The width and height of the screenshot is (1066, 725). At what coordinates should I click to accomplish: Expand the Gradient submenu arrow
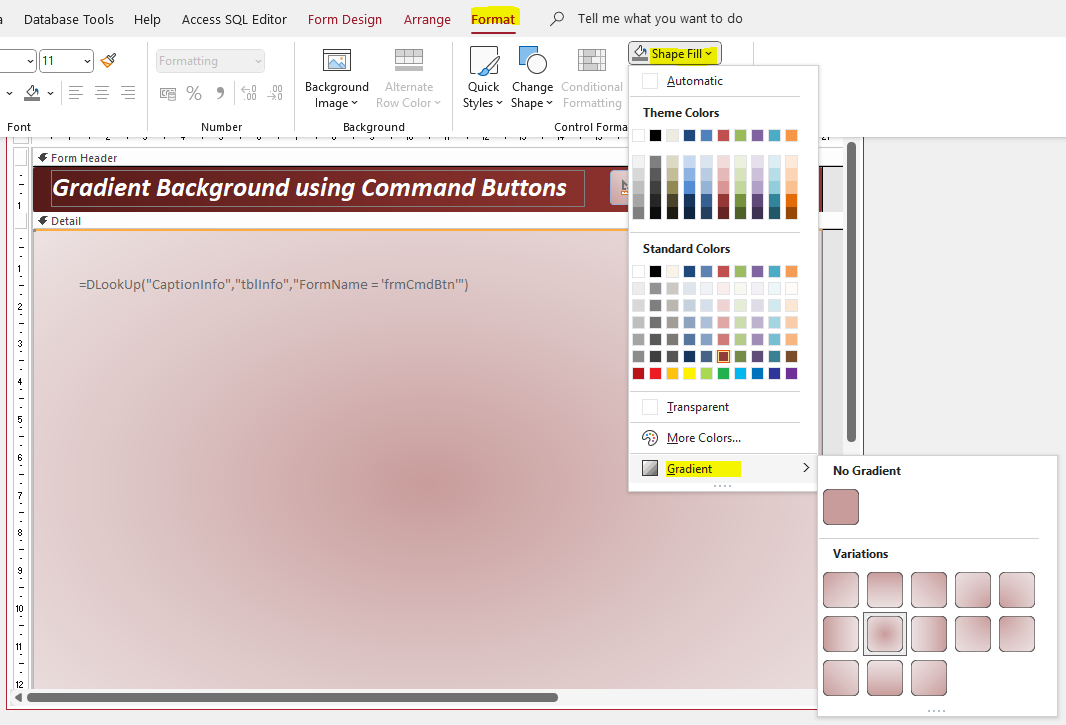click(806, 468)
